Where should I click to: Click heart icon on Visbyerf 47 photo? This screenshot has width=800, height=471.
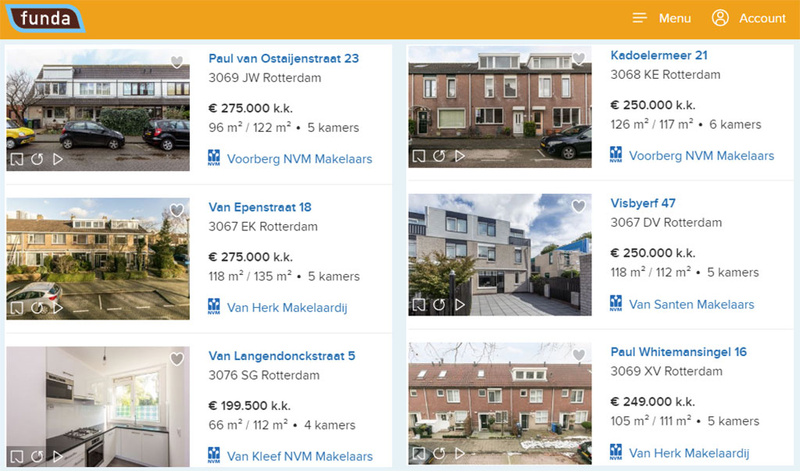[578, 206]
